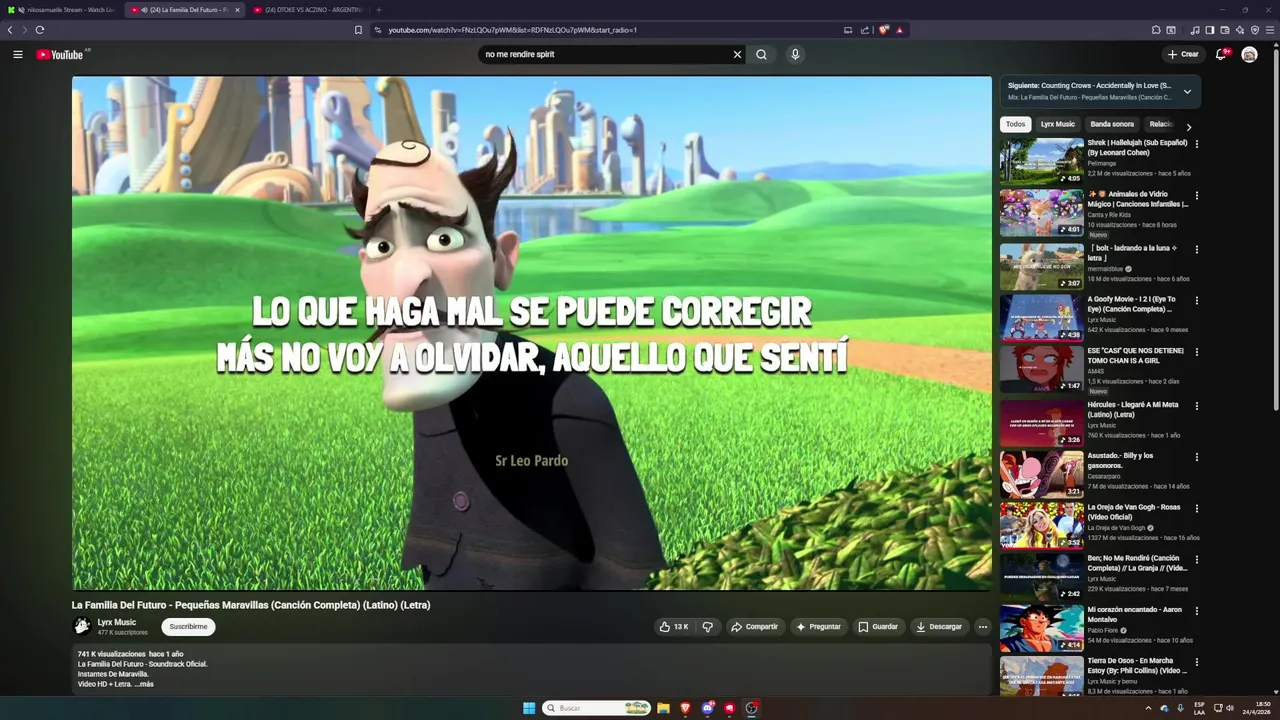Open the more actions ellipsis under the video
This screenshot has width=1280, height=720.
click(x=982, y=627)
